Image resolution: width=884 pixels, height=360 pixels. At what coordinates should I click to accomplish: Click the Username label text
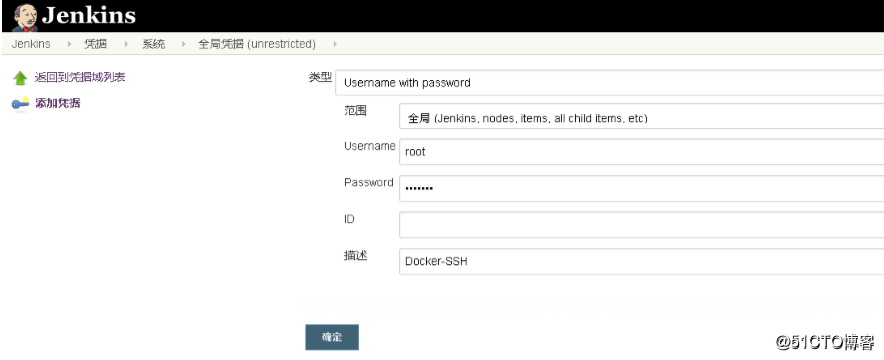(370, 146)
